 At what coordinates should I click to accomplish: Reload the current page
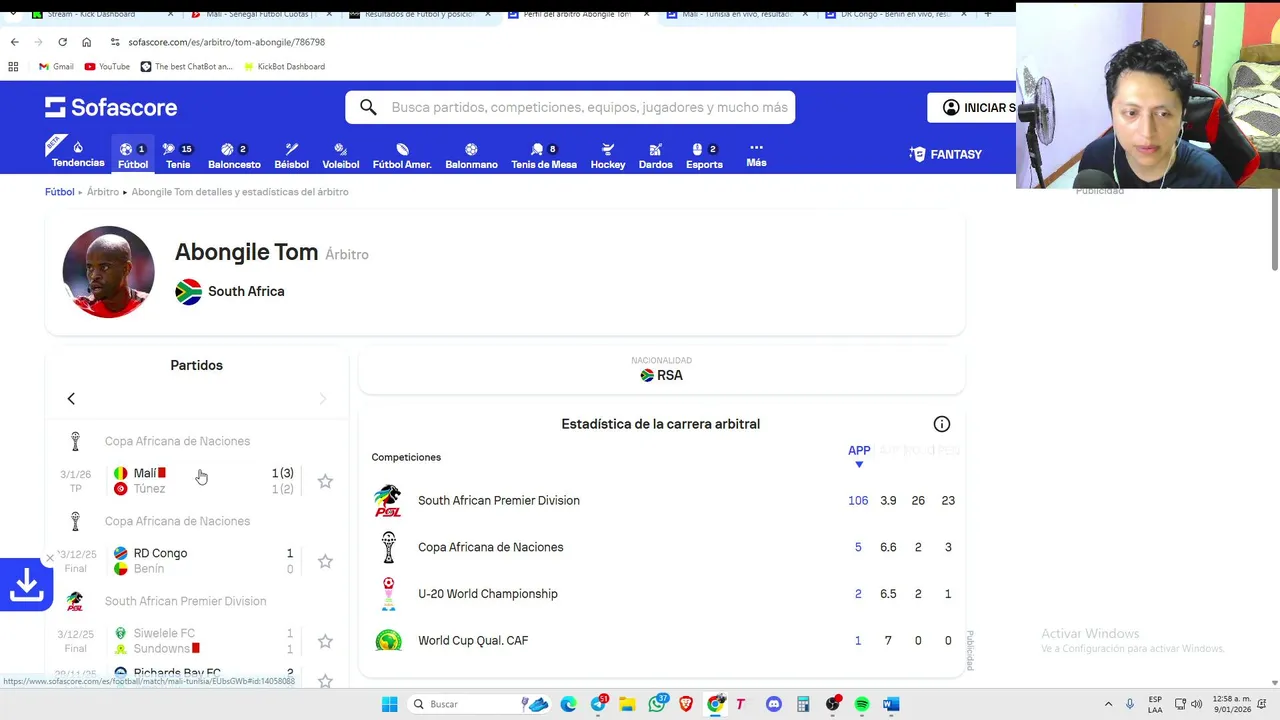[x=62, y=42]
